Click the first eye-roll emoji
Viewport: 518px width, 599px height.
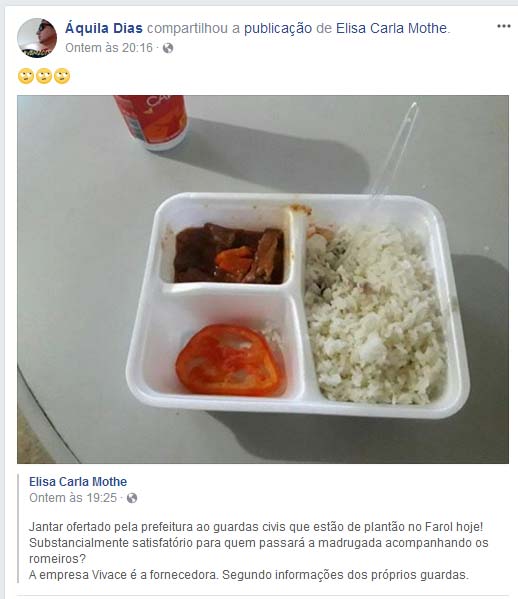click(x=26, y=76)
